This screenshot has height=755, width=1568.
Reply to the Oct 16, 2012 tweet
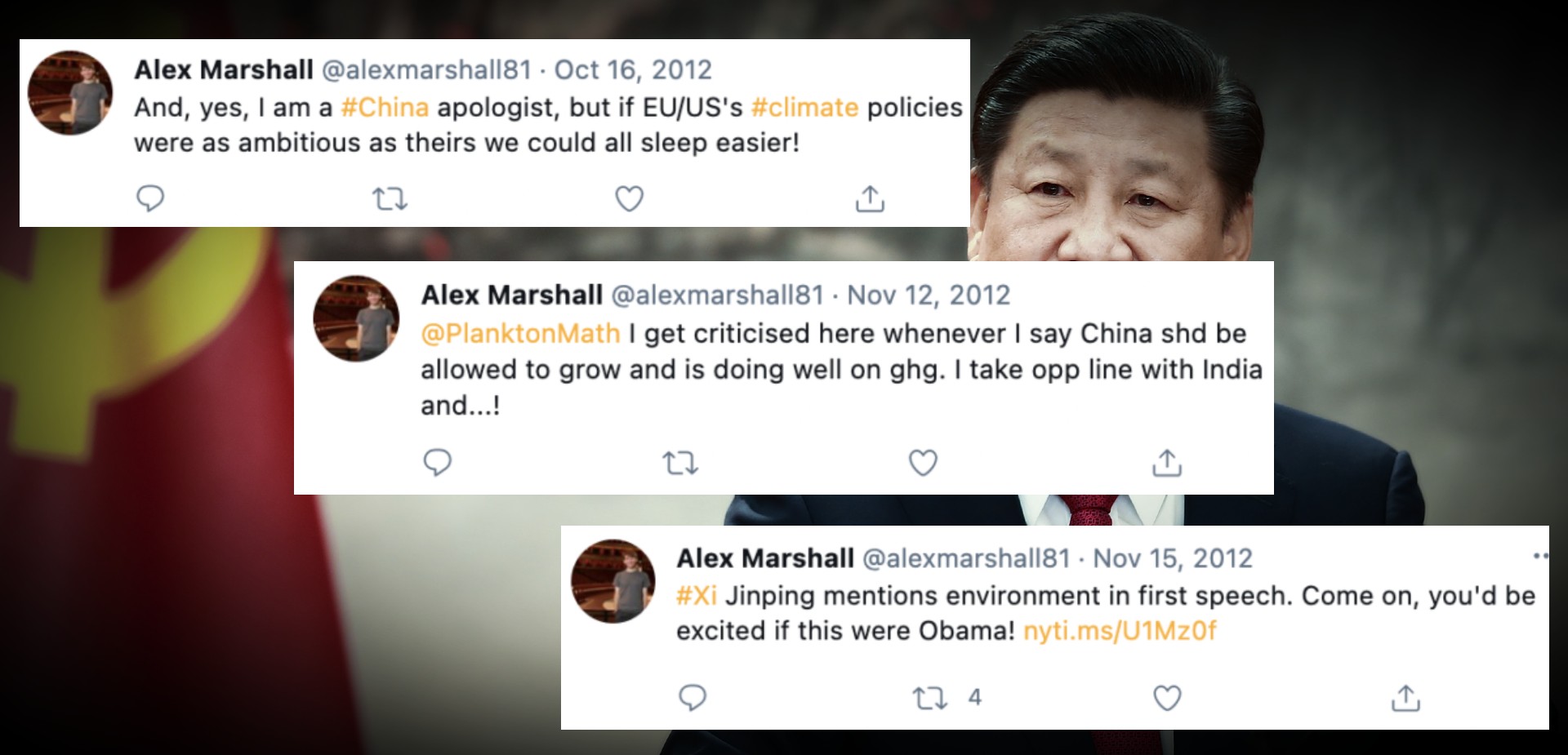click(x=150, y=198)
